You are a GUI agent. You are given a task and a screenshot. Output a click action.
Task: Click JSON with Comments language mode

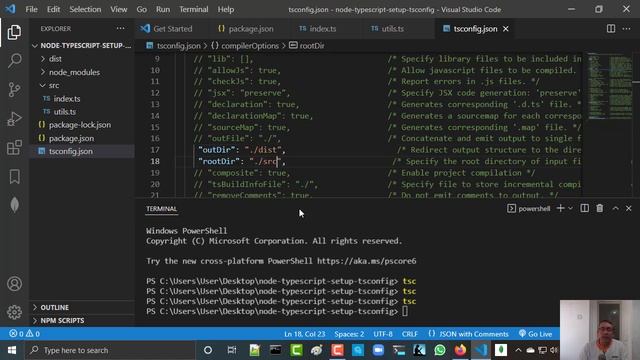tap(469, 334)
